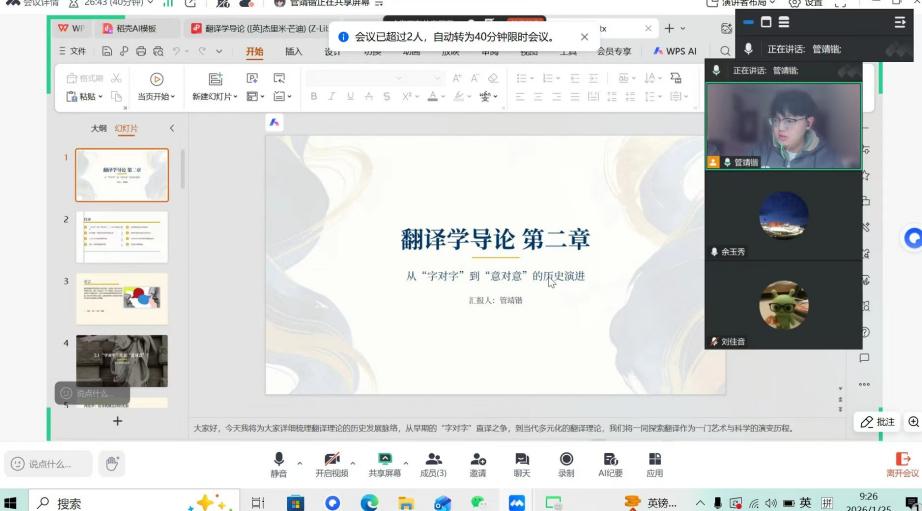Image resolution: width=922 pixels, height=511 pixels.
Task: Expand the 新建幻灯片 dropdown
Action: 237,97
